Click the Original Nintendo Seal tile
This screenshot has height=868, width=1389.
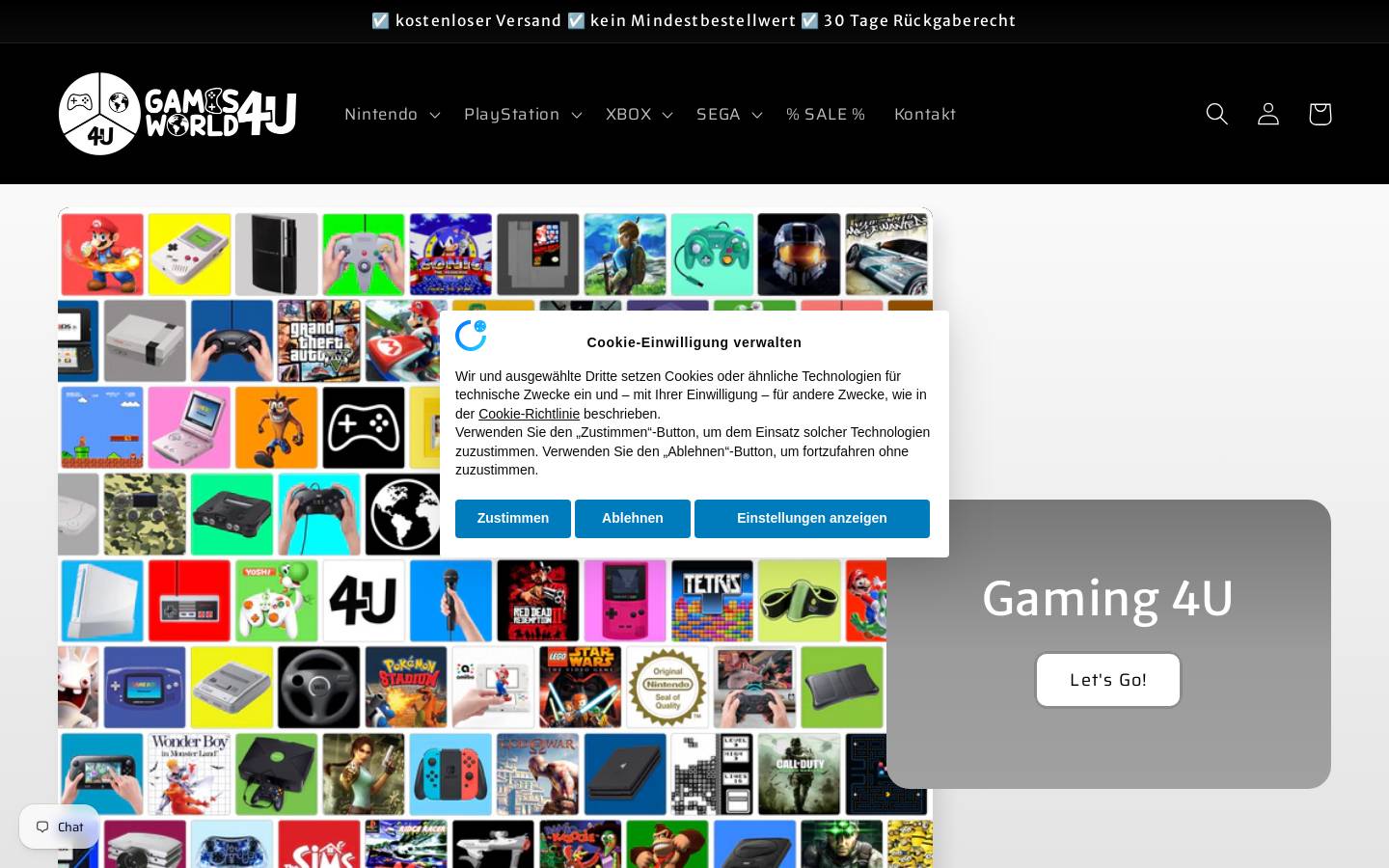click(x=667, y=687)
